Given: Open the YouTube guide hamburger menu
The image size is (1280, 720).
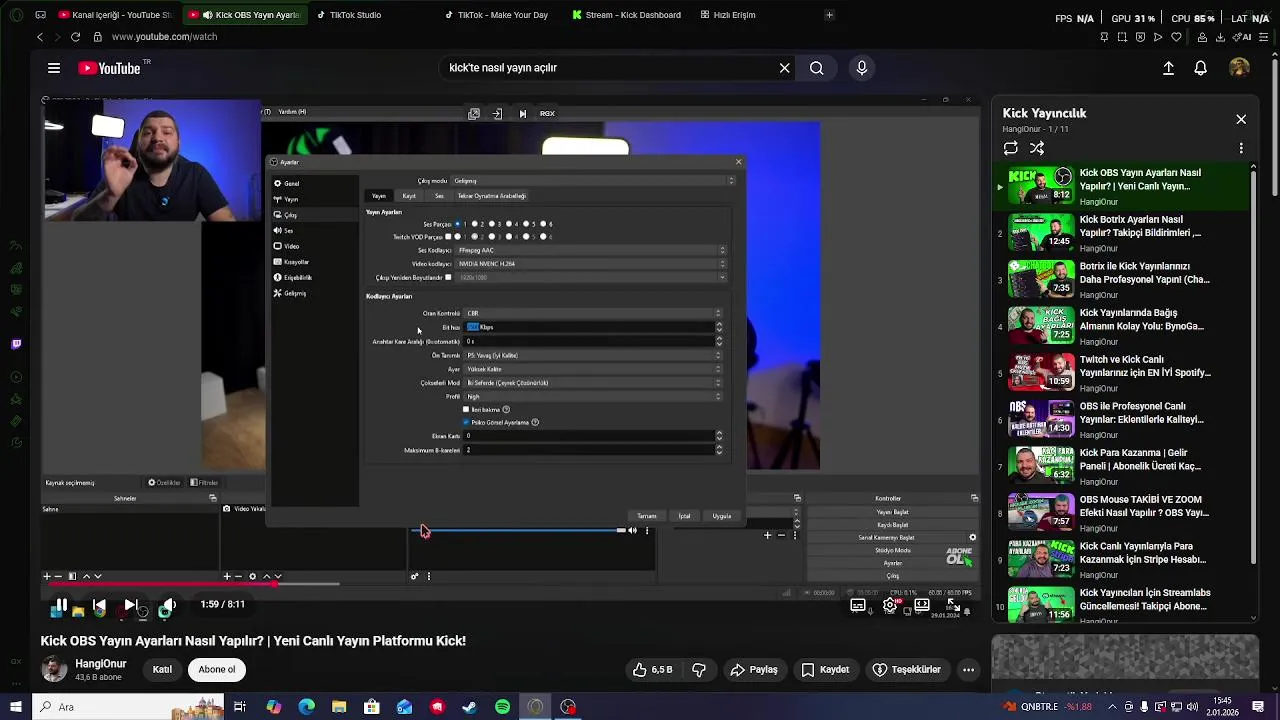Looking at the screenshot, I should (x=54, y=68).
